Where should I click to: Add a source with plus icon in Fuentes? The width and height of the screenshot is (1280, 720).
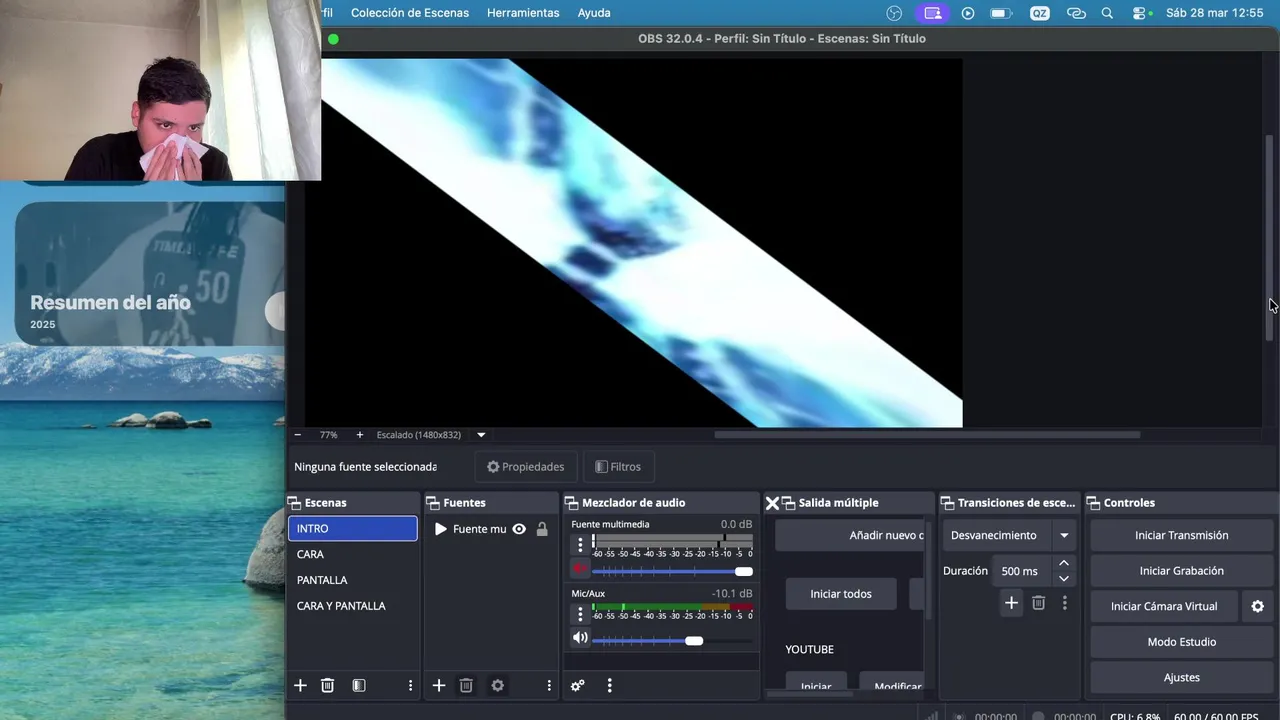(x=439, y=685)
